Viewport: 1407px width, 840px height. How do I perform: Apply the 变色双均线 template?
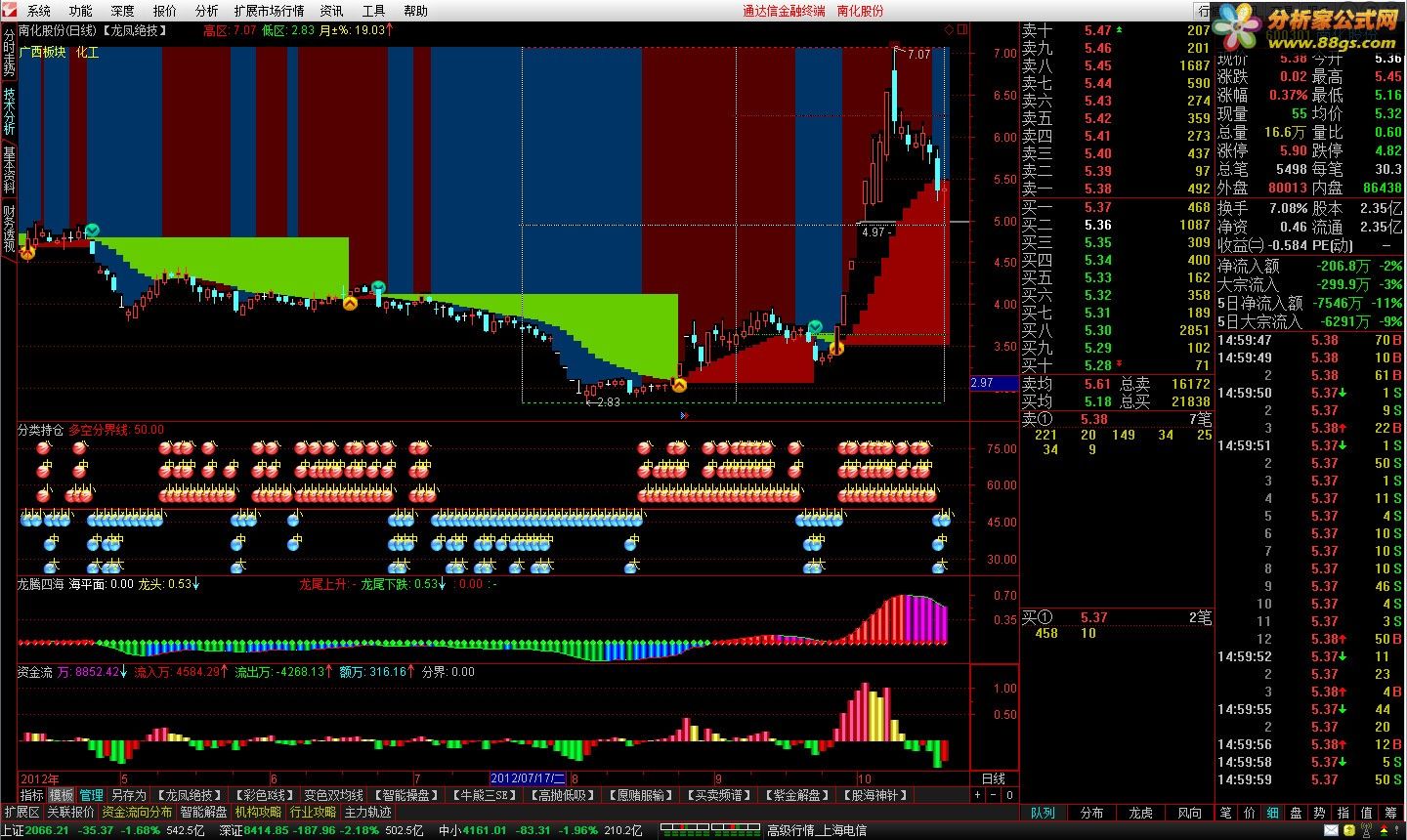pyautogui.click(x=333, y=796)
